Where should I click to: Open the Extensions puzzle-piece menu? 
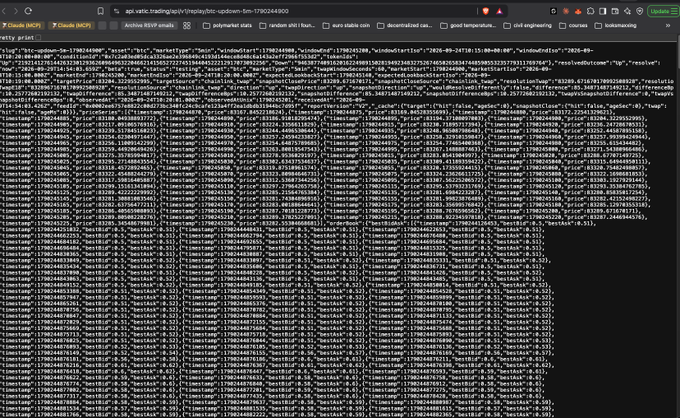pos(590,11)
